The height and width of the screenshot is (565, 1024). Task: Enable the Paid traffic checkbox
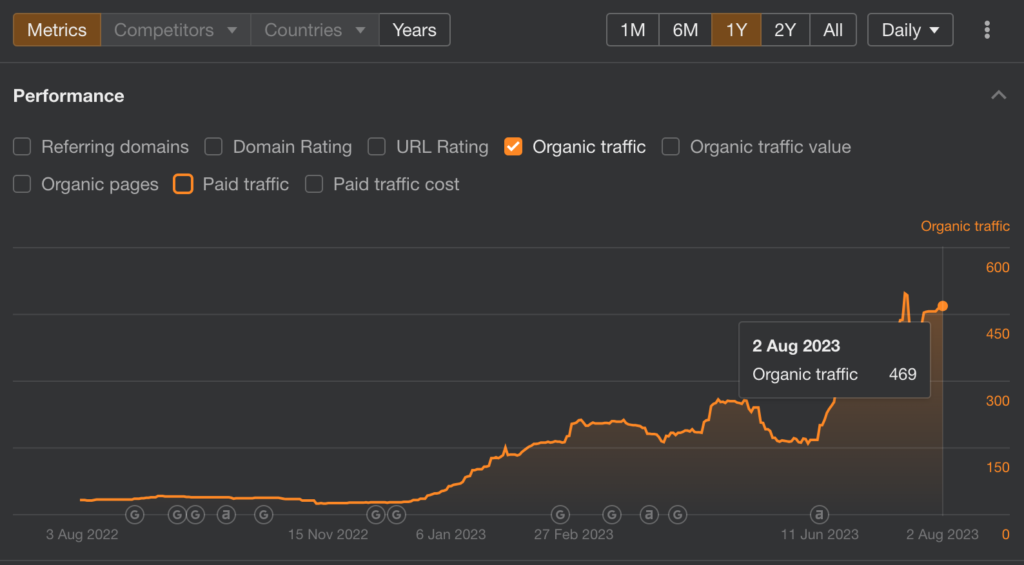click(x=183, y=184)
